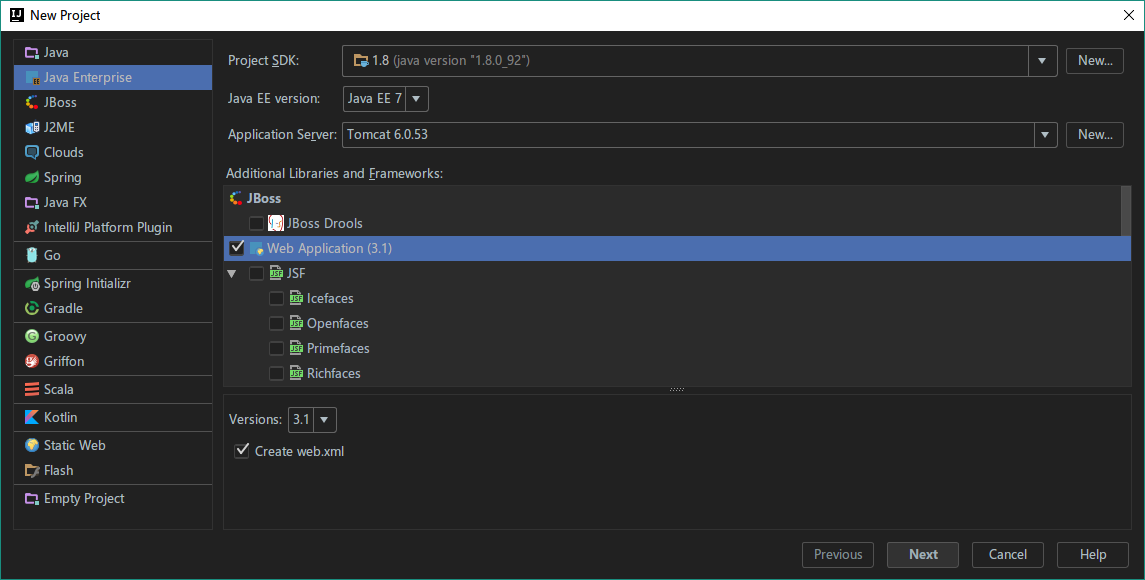1145x580 pixels.
Task: Open the Java EE version dropdown
Action: pyautogui.click(x=416, y=99)
